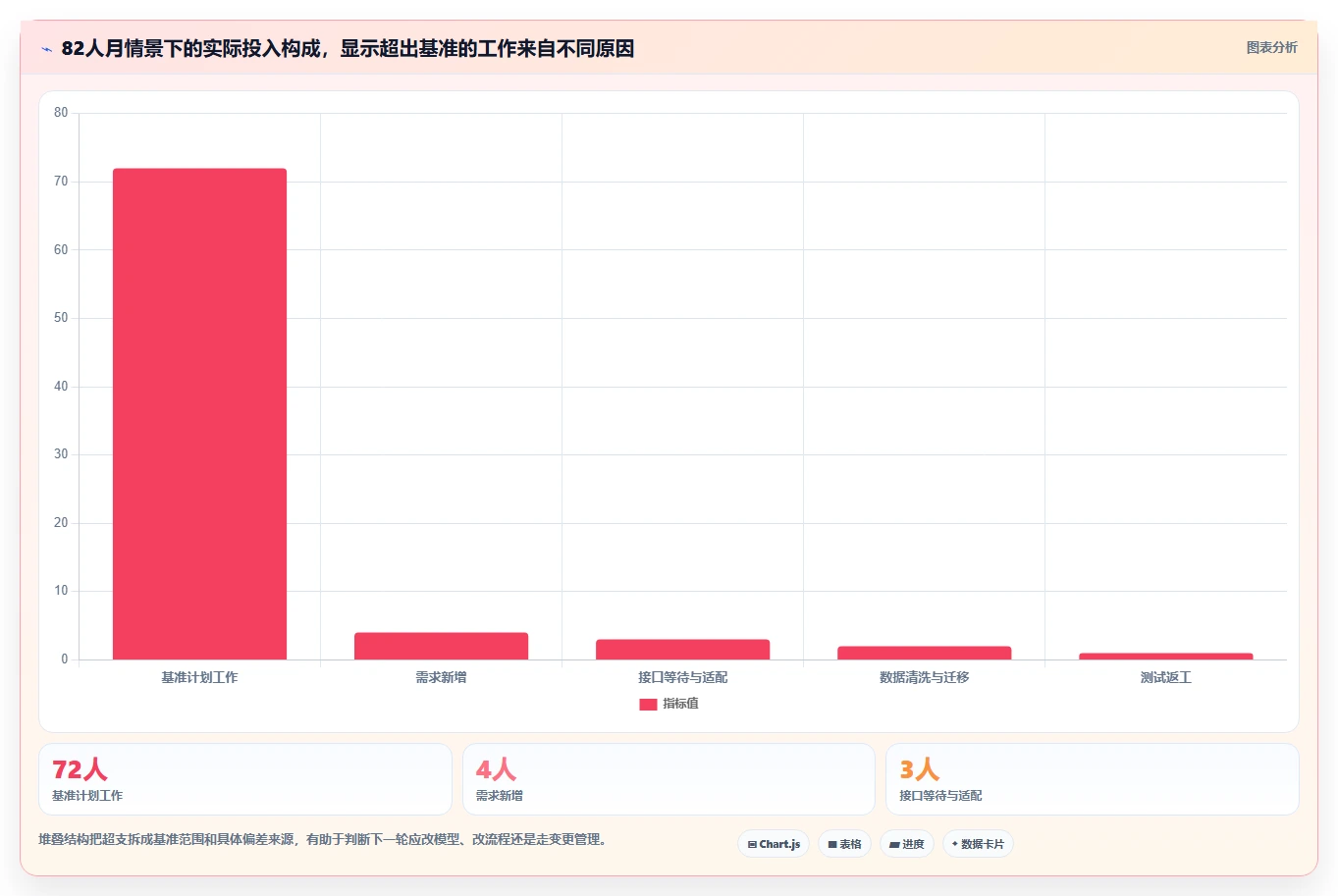This screenshot has height=896, width=1338.
Task: Open the 72人 data card
Action: (x=245, y=779)
